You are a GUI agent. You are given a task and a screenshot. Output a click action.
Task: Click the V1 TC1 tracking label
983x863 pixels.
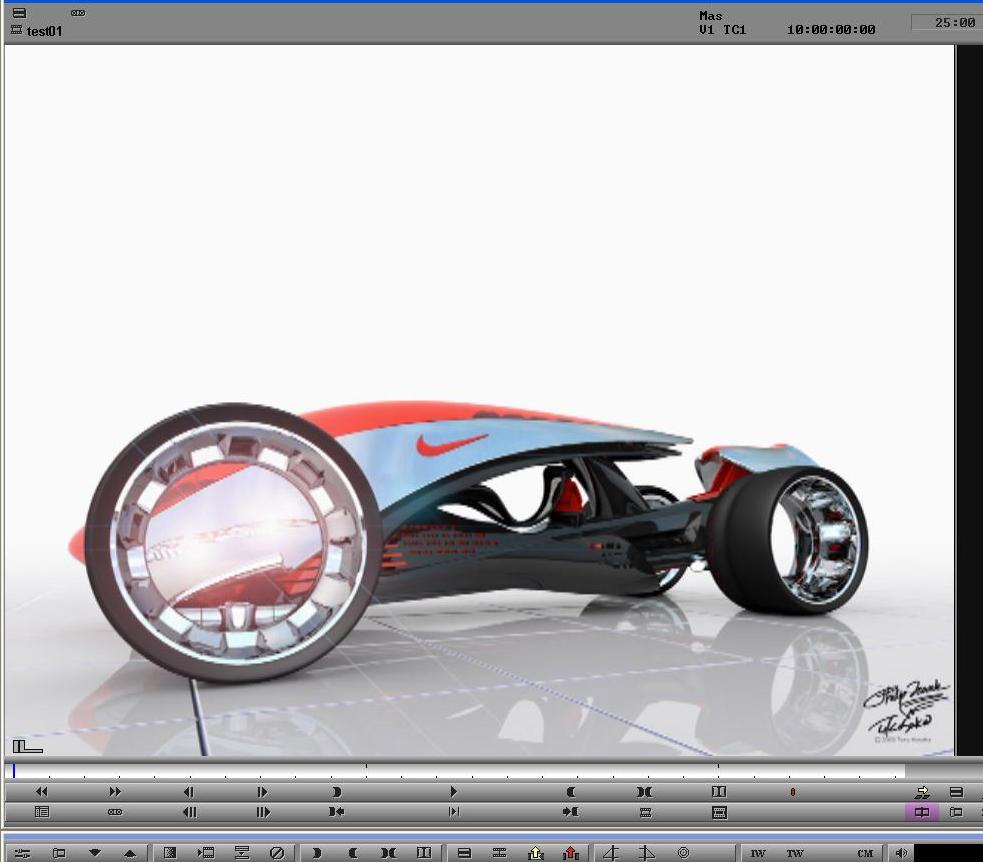pyautogui.click(x=722, y=29)
